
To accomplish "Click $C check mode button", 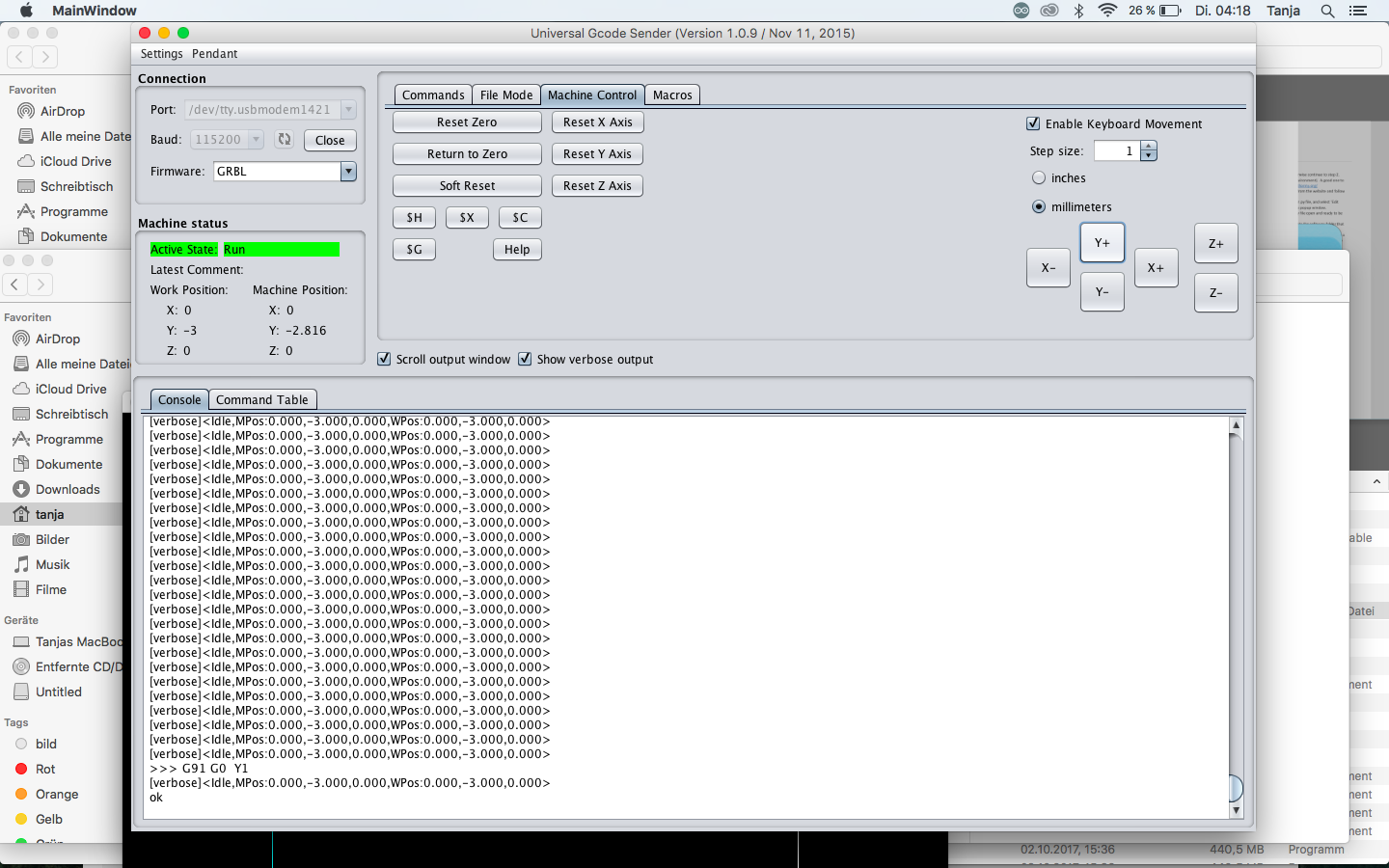I will [520, 218].
